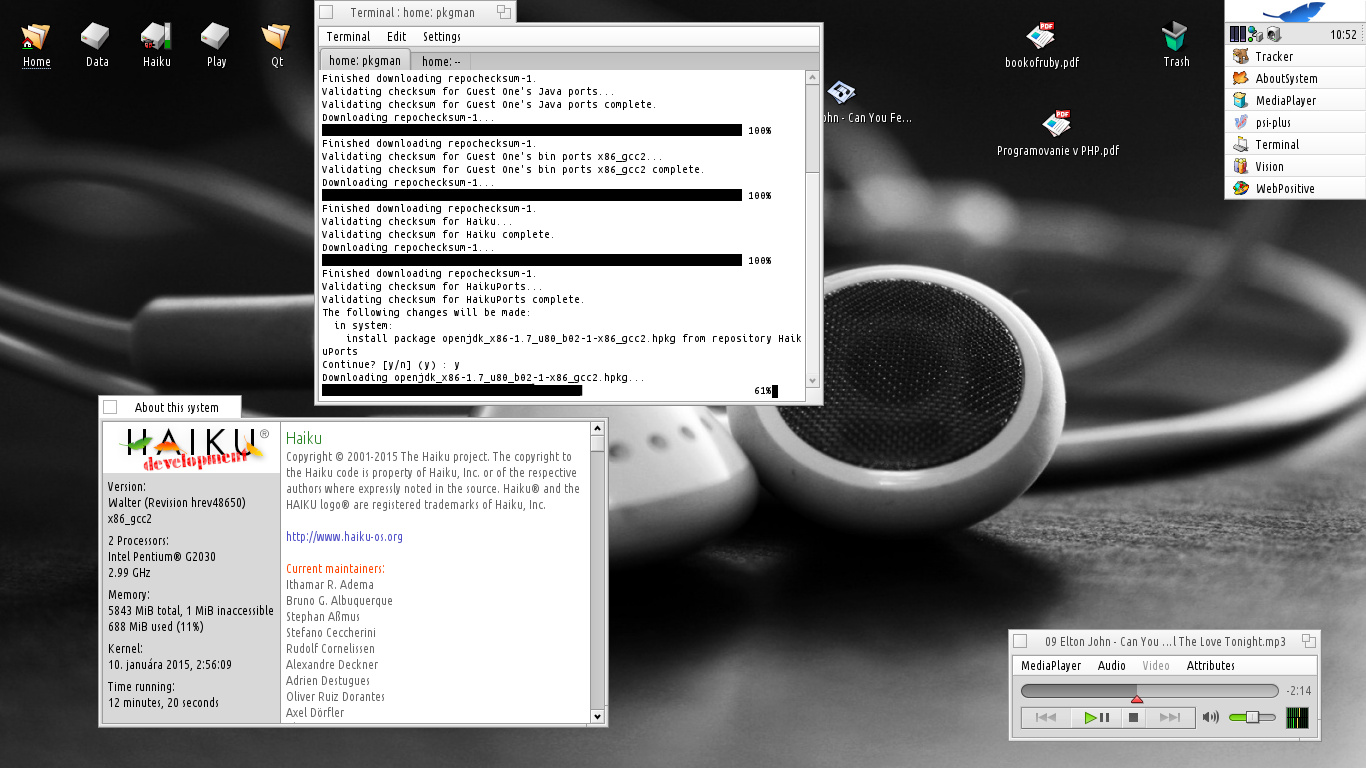Click the 61% download progress bar
1366x768 pixels.
click(452, 391)
